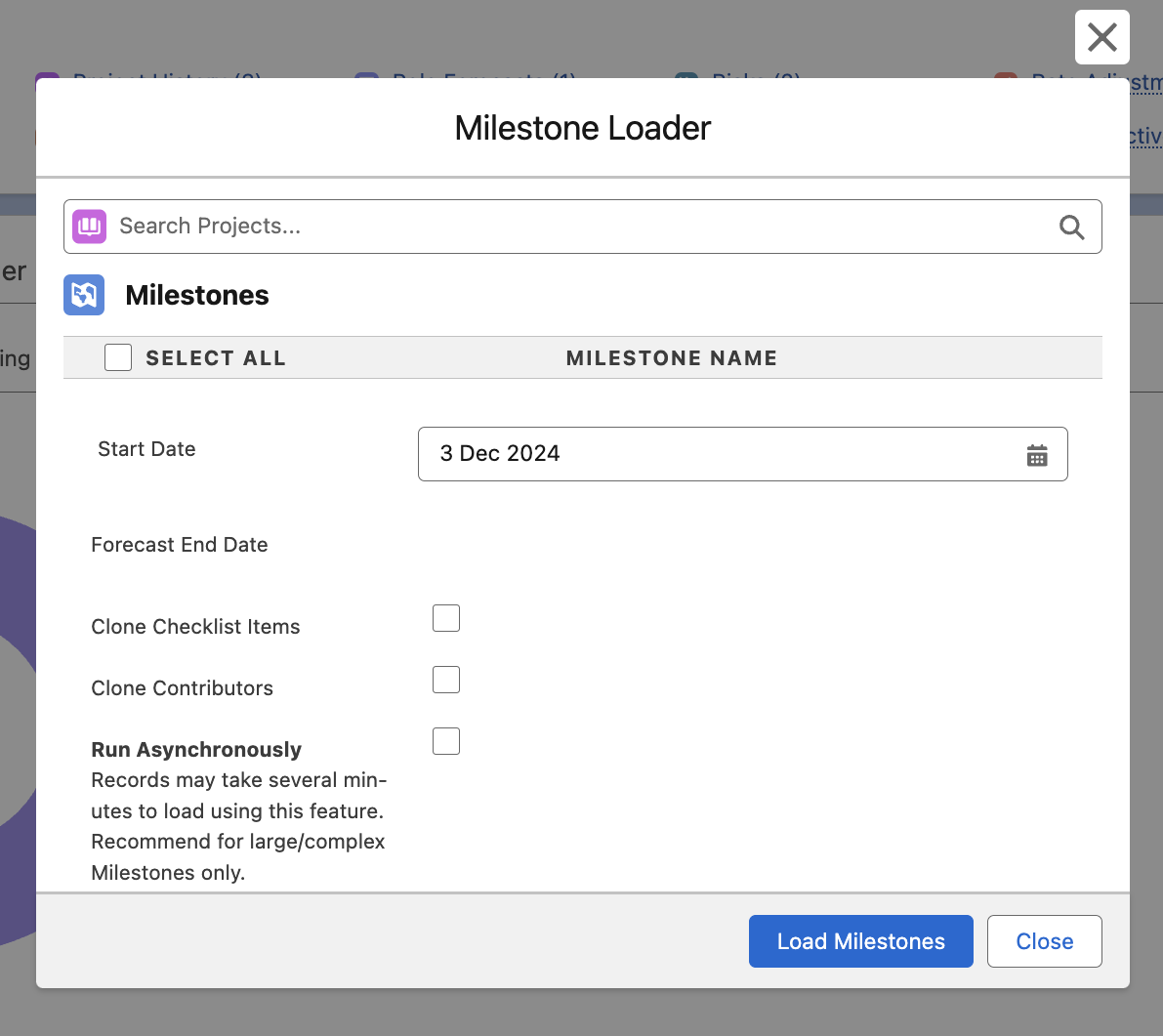Image resolution: width=1163 pixels, height=1036 pixels.
Task: Click the magnifier search icon
Action: pos(1071,227)
